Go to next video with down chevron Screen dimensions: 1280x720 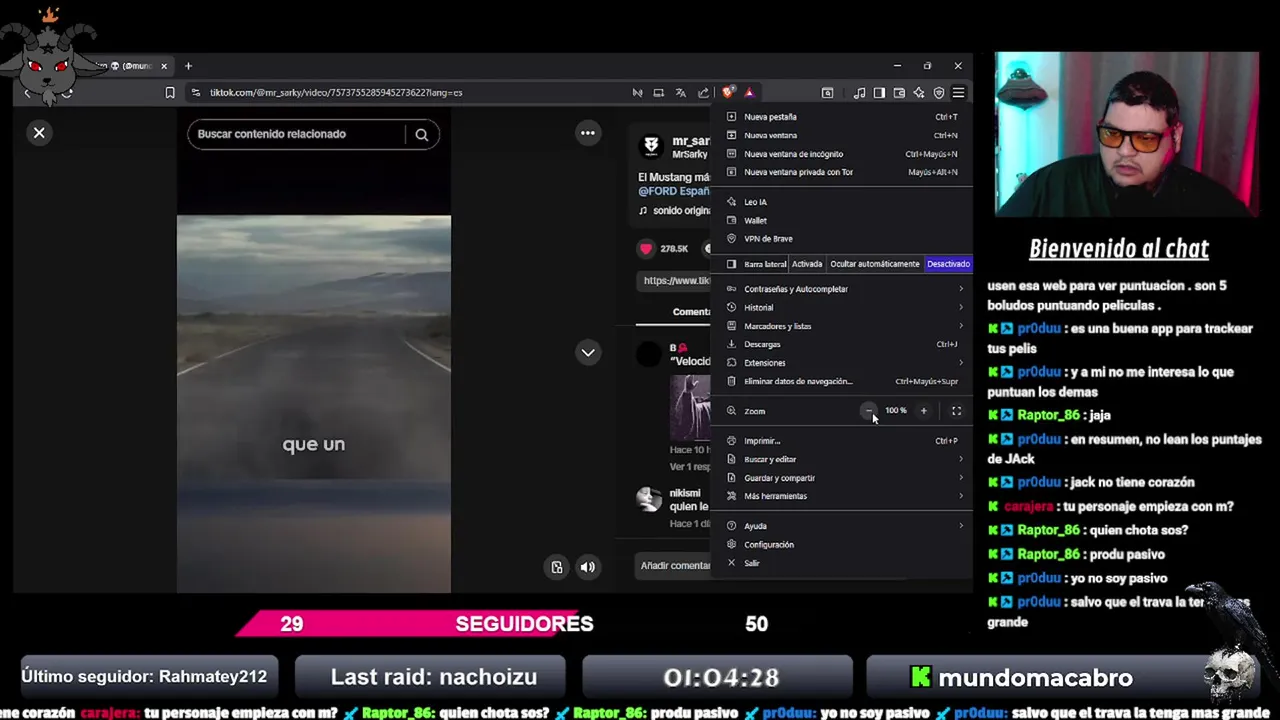[x=588, y=352]
